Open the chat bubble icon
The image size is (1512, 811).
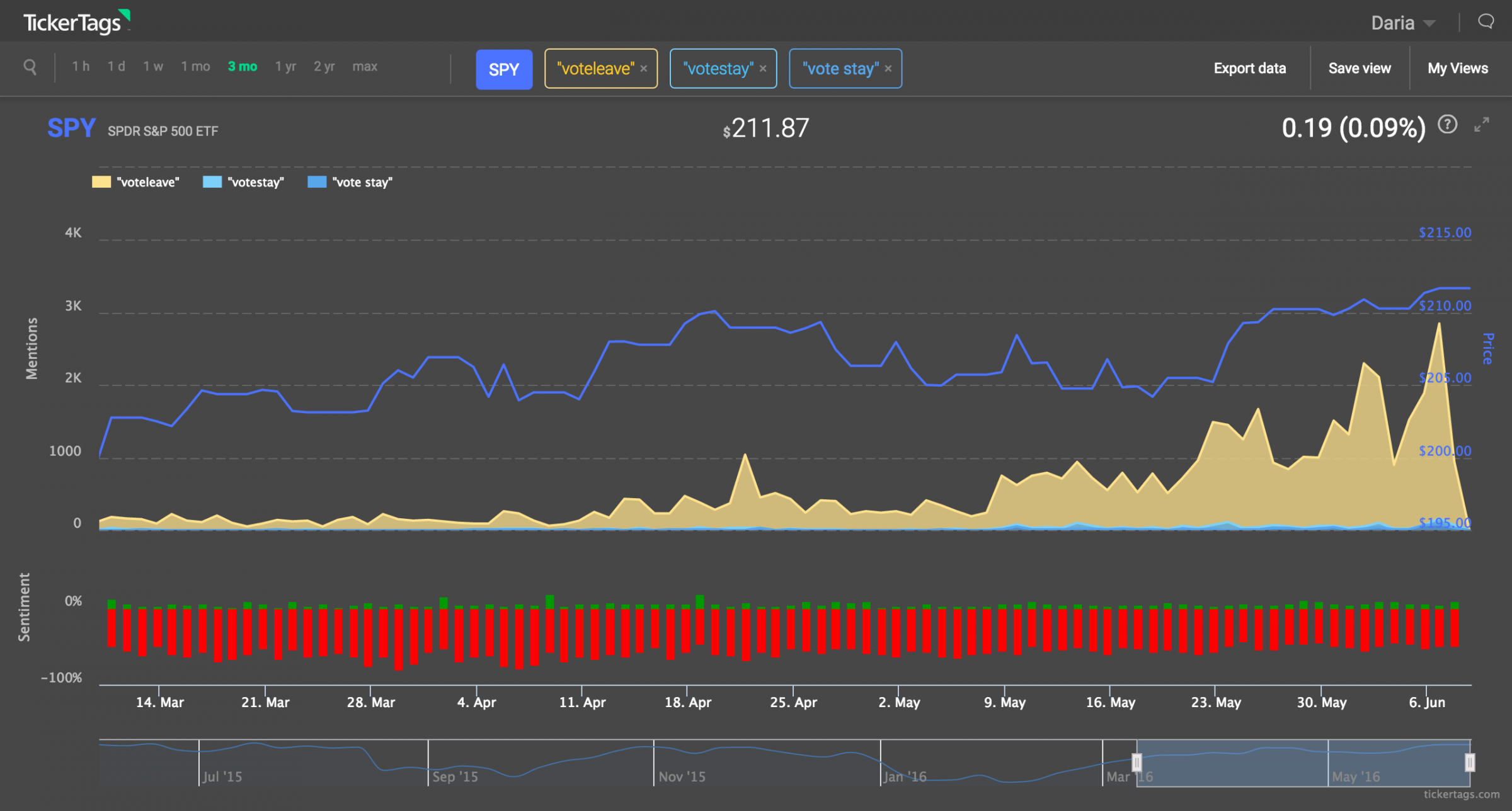pos(1486,22)
